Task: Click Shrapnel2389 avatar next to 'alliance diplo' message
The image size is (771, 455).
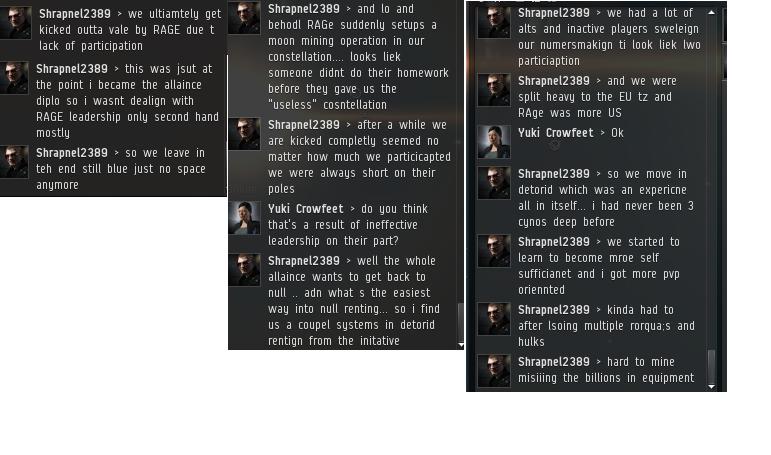Action: coord(14,77)
